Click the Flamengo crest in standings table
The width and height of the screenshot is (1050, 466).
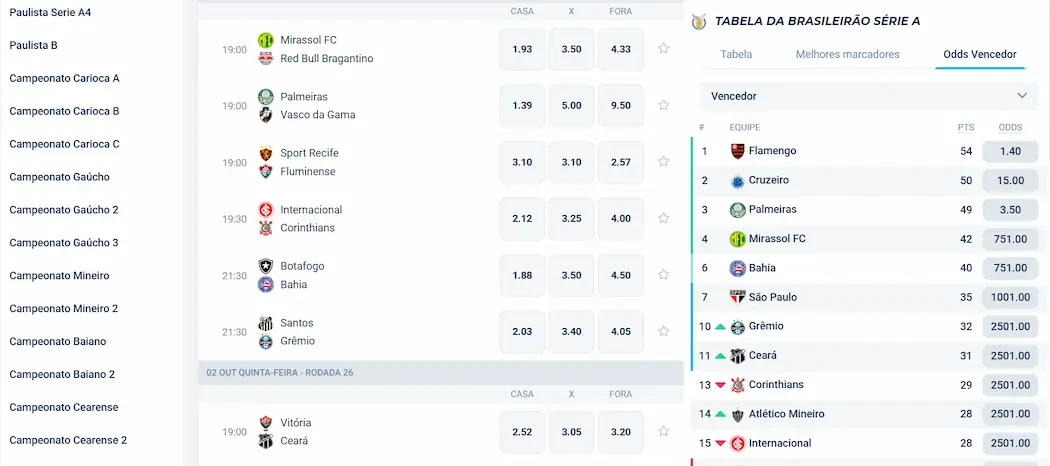738,151
